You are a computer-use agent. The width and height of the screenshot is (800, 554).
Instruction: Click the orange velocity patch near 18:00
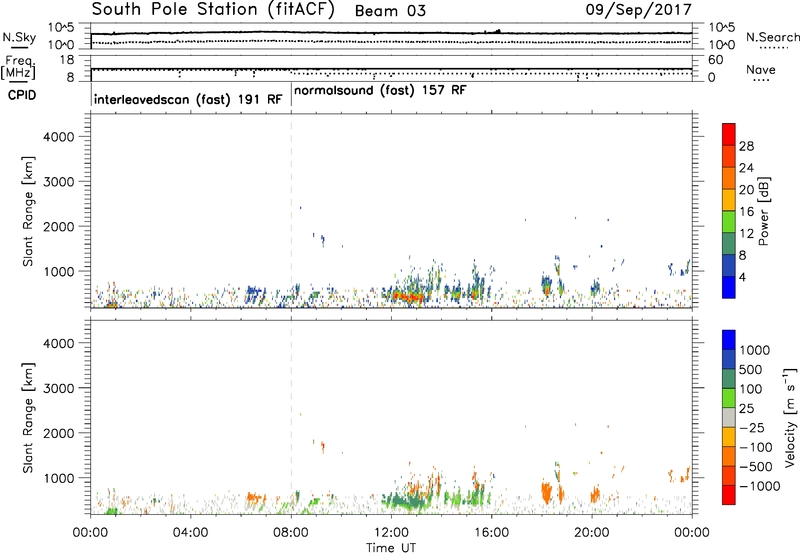click(546, 493)
